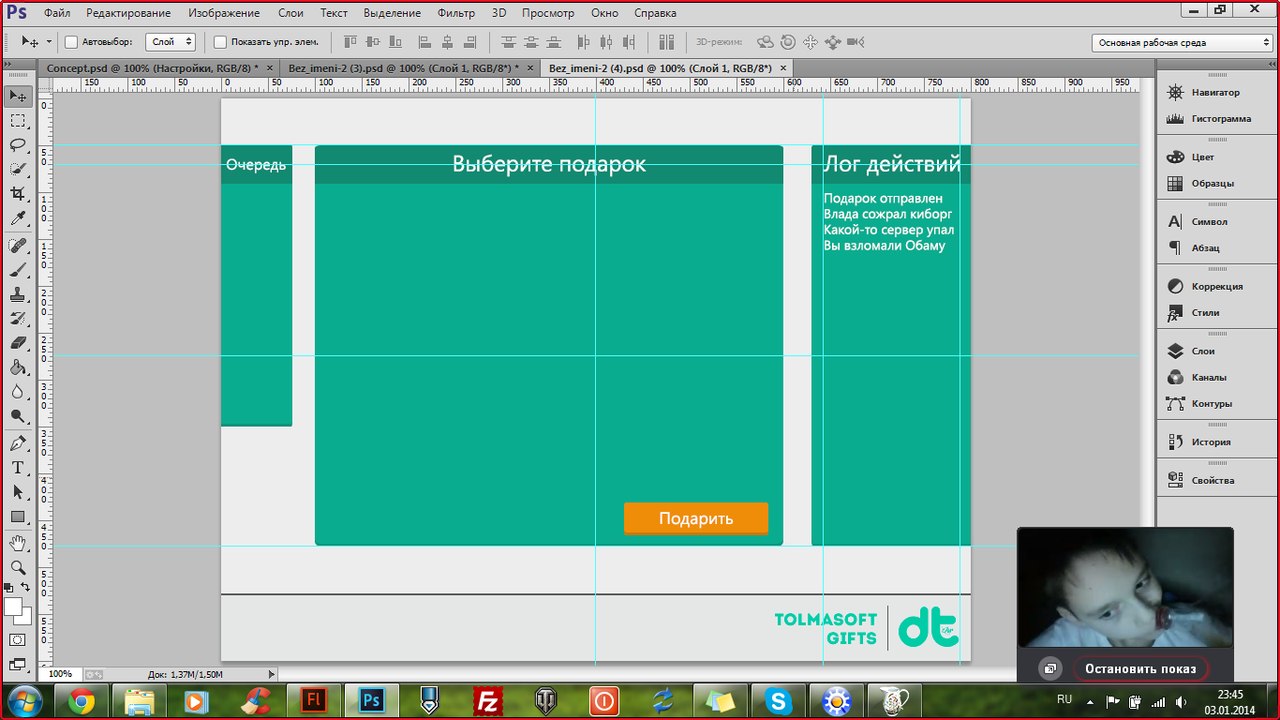Select the Rectangle shape tool
The width and height of the screenshot is (1280, 720).
coord(18,517)
